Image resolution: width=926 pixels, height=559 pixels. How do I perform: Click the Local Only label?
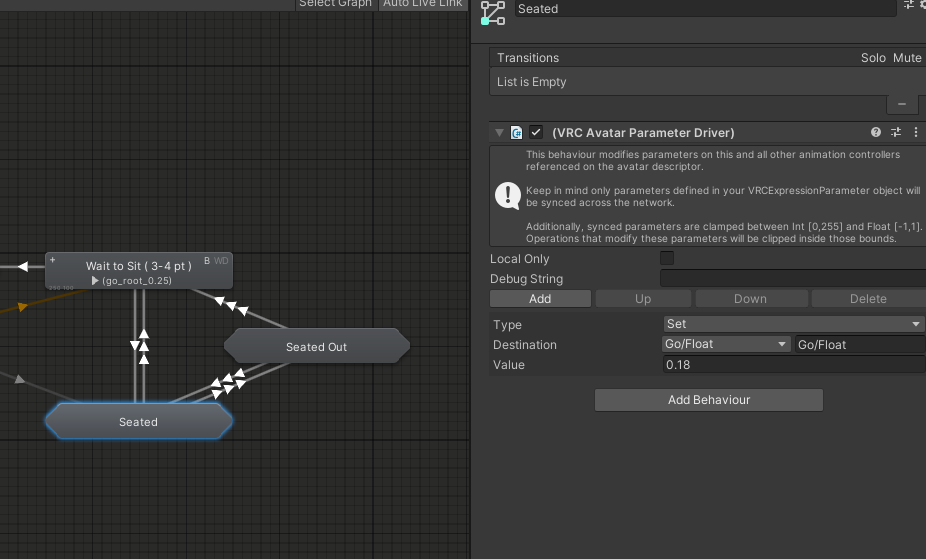click(520, 259)
